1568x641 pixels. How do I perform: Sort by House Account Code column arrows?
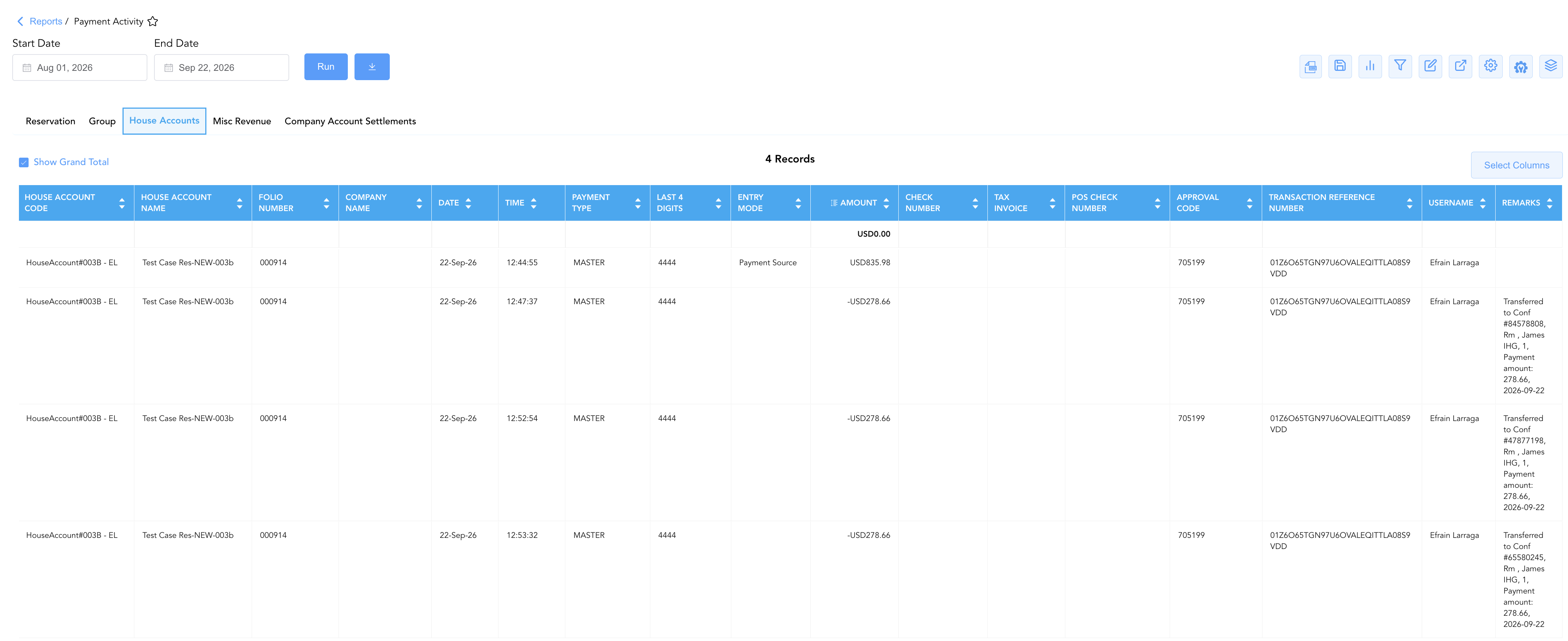[122, 203]
